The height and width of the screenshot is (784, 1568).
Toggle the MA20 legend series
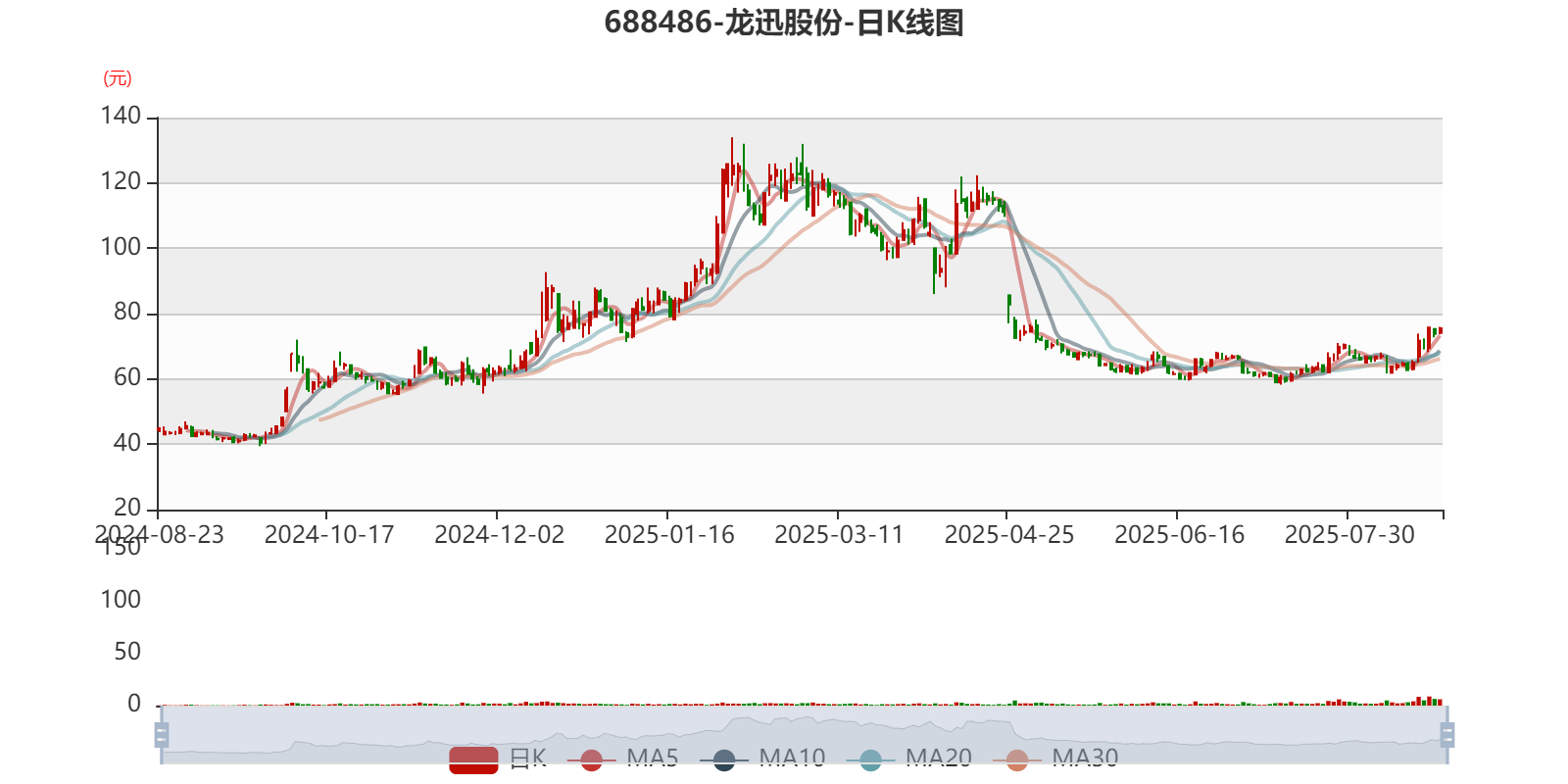pos(908,759)
